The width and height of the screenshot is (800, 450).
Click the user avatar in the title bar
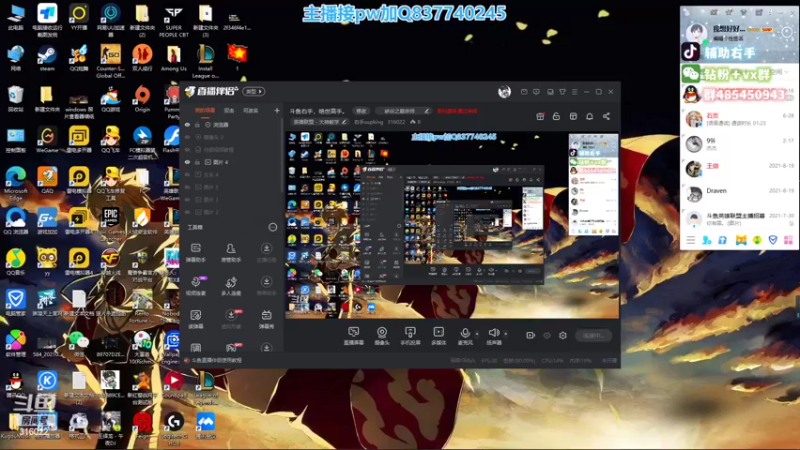tap(504, 92)
